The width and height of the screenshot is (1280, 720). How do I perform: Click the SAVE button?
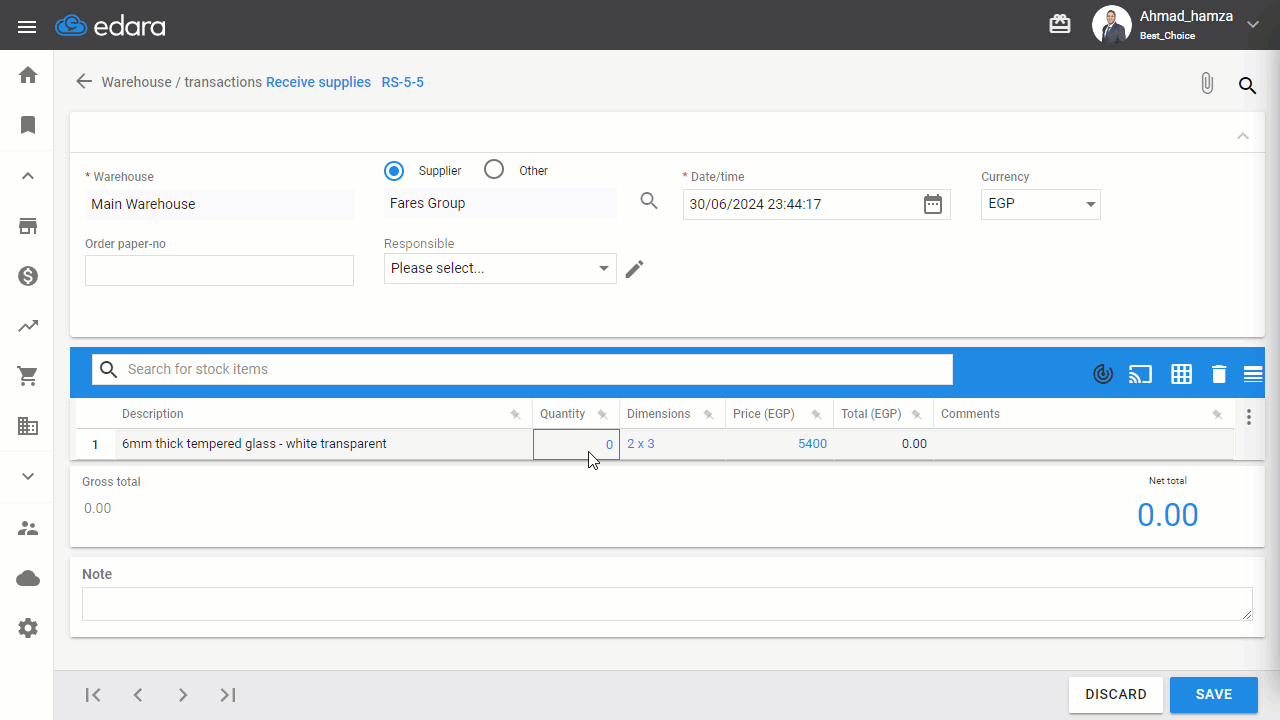(1213, 695)
